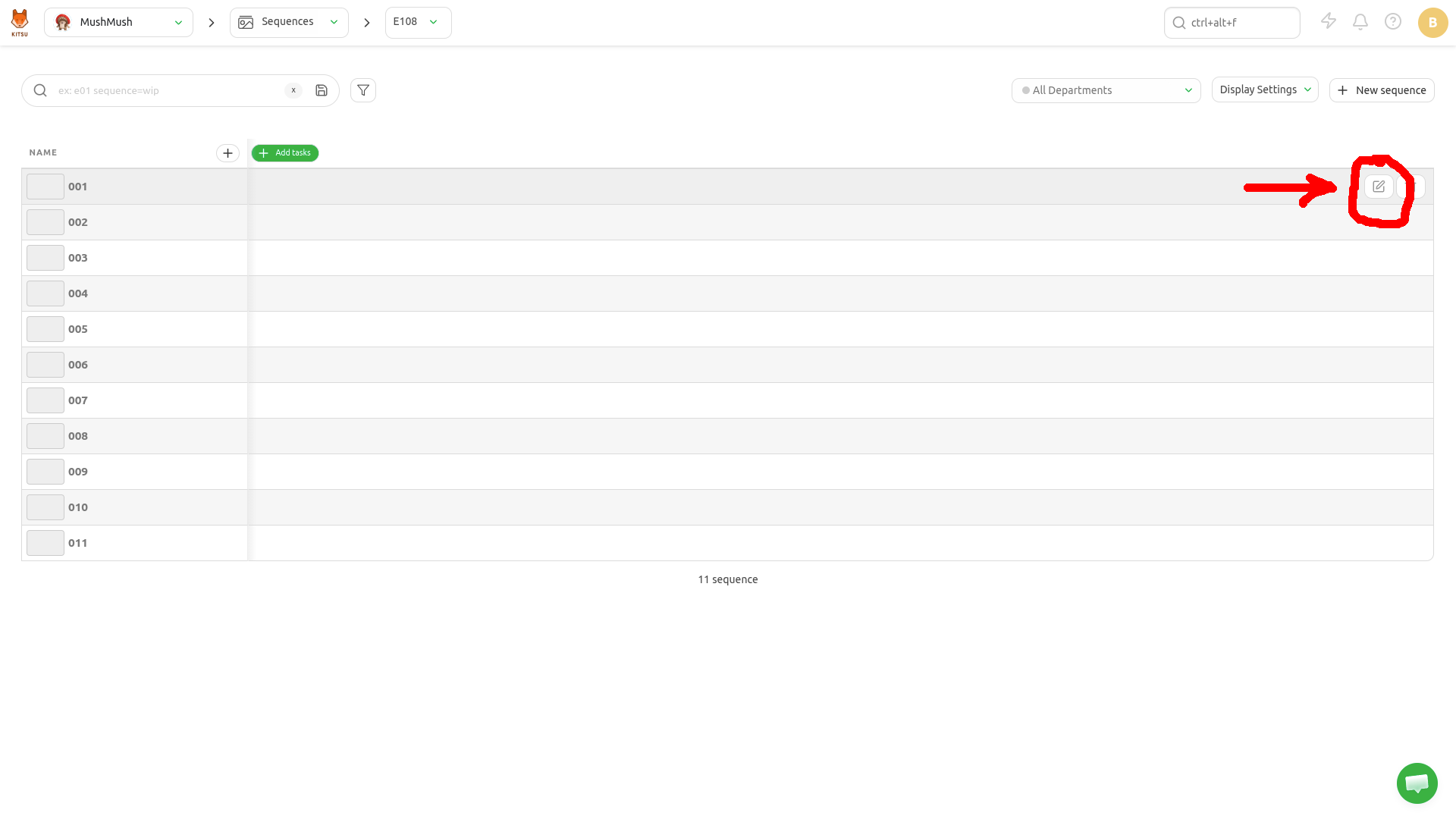The width and height of the screenshot is (1456, 819).
Task: Click the New sequence button
Action: click(x=1382, y=90)
